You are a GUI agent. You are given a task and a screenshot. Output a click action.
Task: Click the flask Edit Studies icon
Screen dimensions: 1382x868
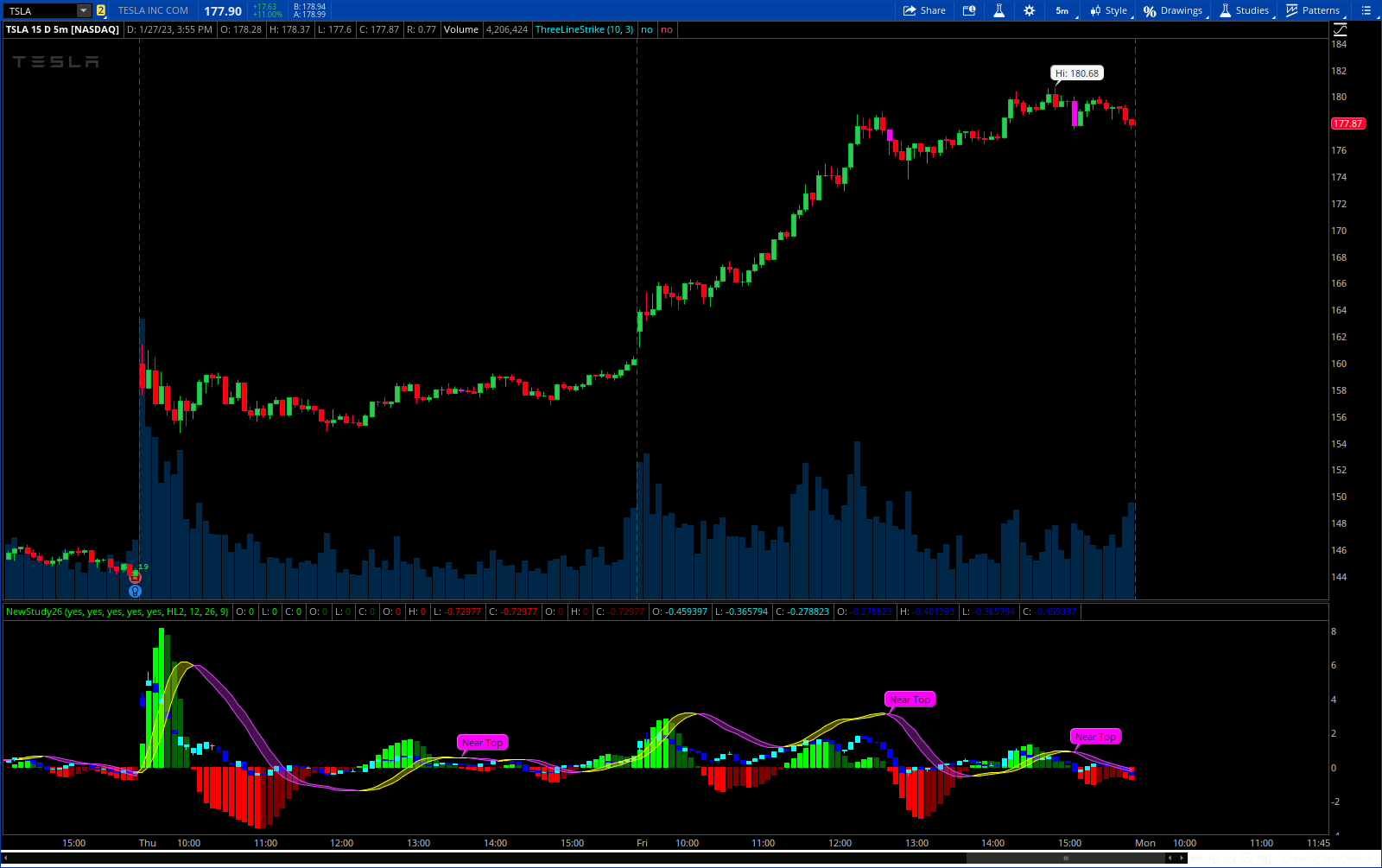998,10
